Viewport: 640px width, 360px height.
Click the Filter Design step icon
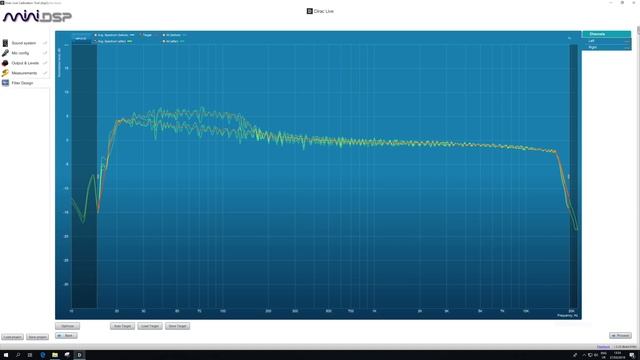tap(5, 83)
